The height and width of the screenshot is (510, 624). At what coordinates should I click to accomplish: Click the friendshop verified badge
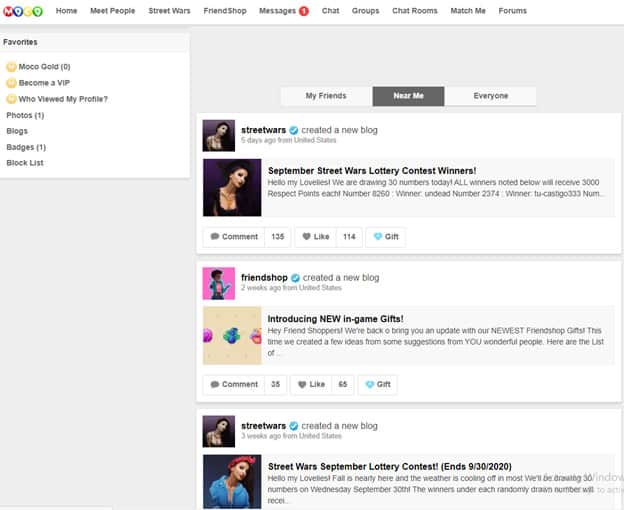(295, 278)
